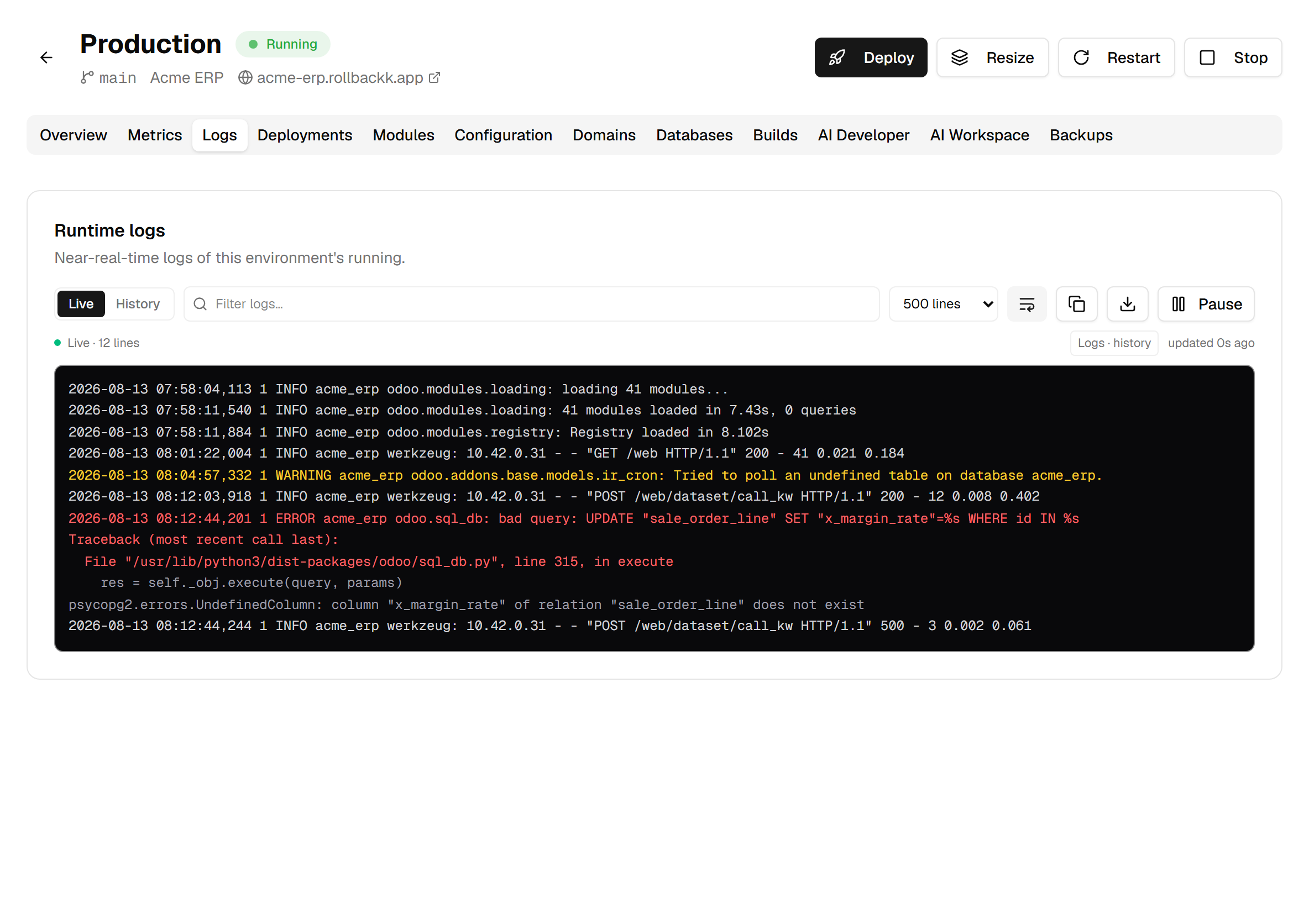1309x924 pixels.
Task: Pause the live log stream
Action: tap(1206, 304)
